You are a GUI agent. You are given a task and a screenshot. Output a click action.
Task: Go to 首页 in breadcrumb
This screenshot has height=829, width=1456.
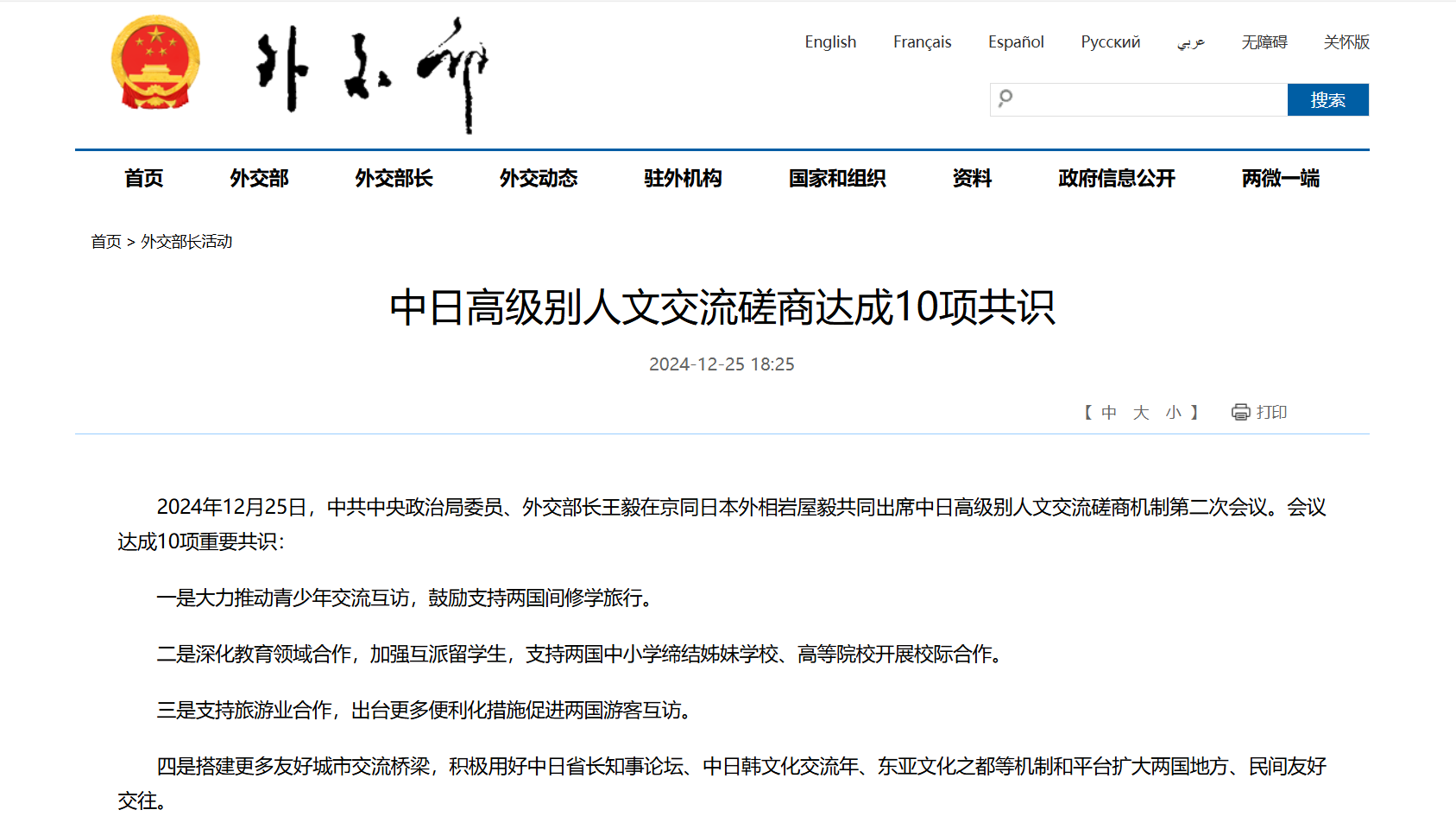[x=106, y=242]
